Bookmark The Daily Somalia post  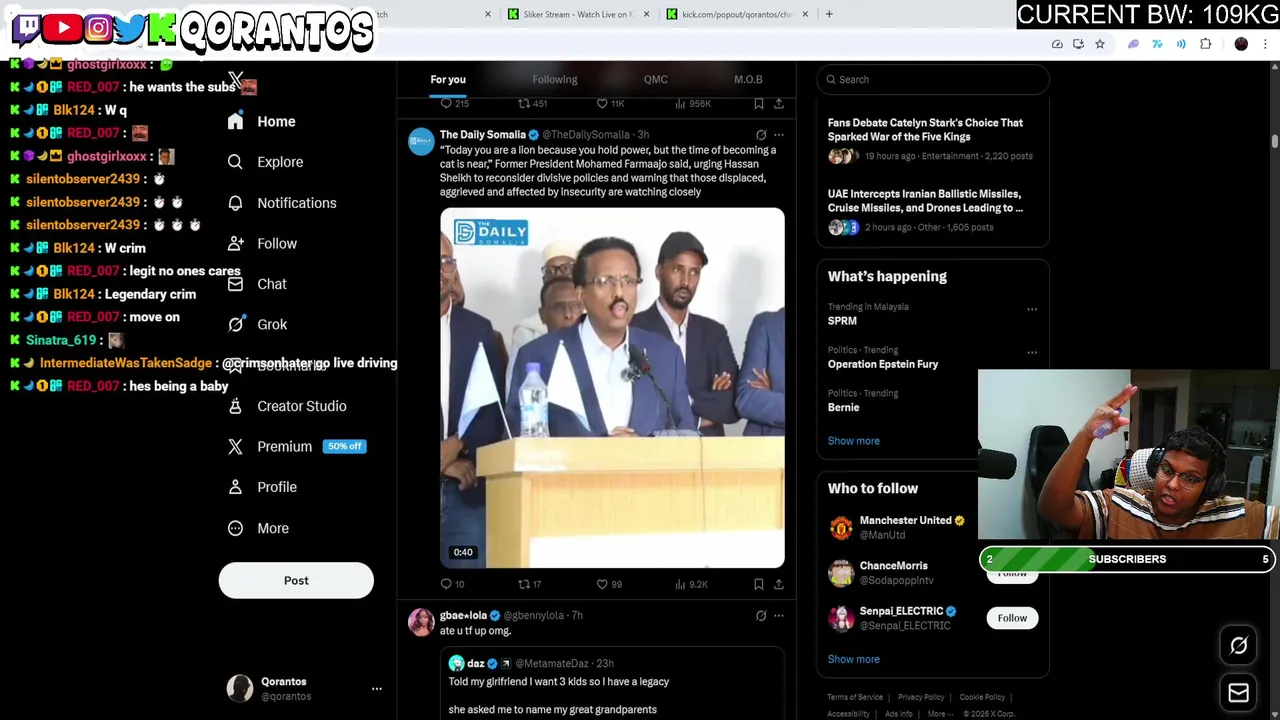pyautogui.click(x=758, y=584)
